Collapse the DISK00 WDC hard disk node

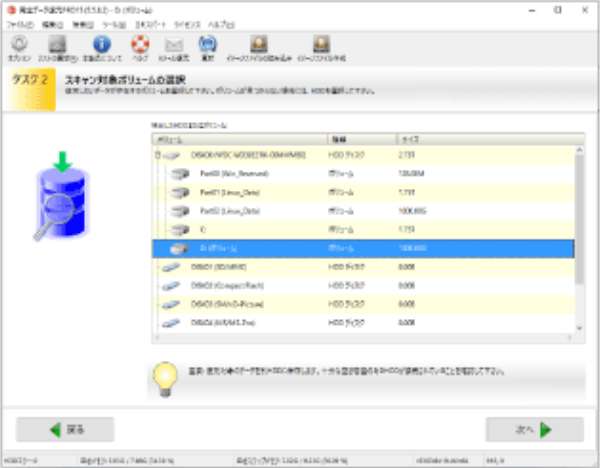[157, 155]
